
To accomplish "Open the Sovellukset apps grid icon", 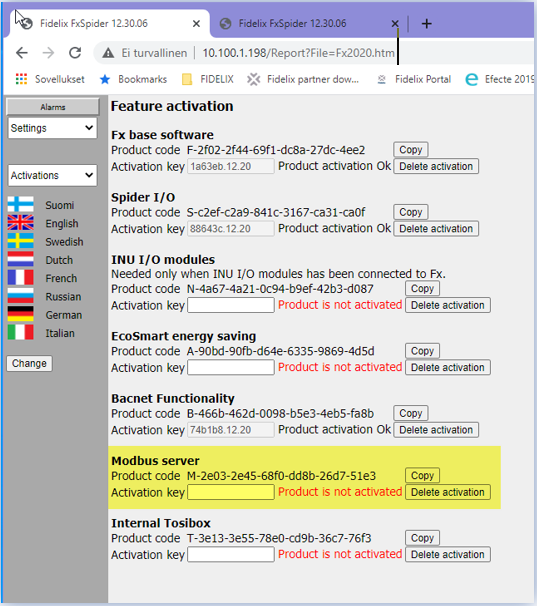I will [x=22, y=79].
